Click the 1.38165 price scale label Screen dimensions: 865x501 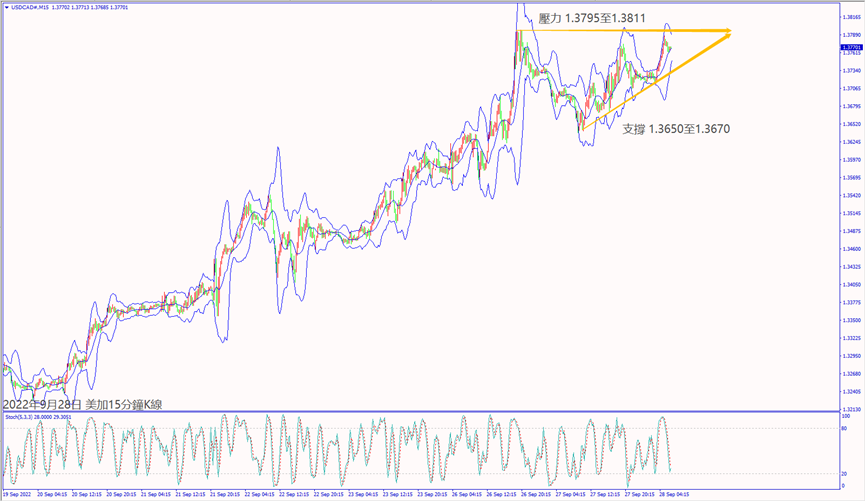click(x=851, y=16)
